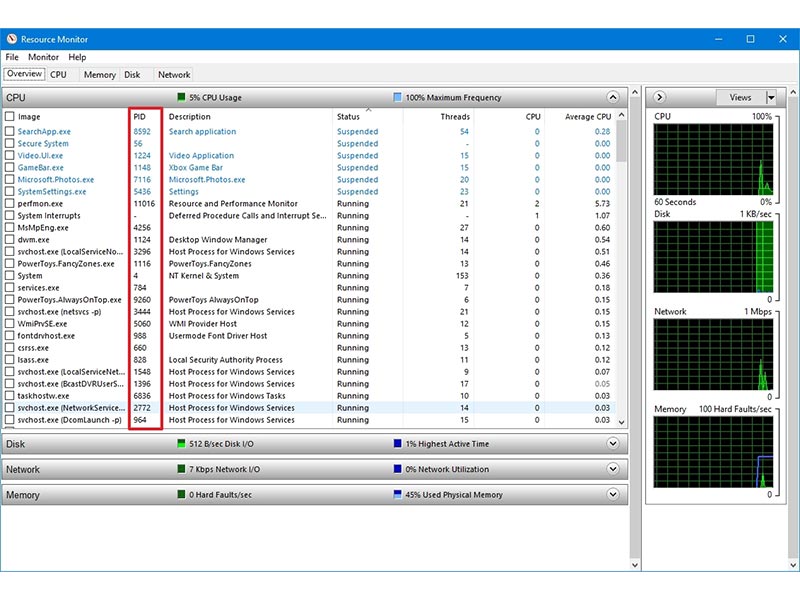Click the green Disk I/O indicator square
Screen dimensions: 800x600
pyautogui.click(x=181, y=443)
